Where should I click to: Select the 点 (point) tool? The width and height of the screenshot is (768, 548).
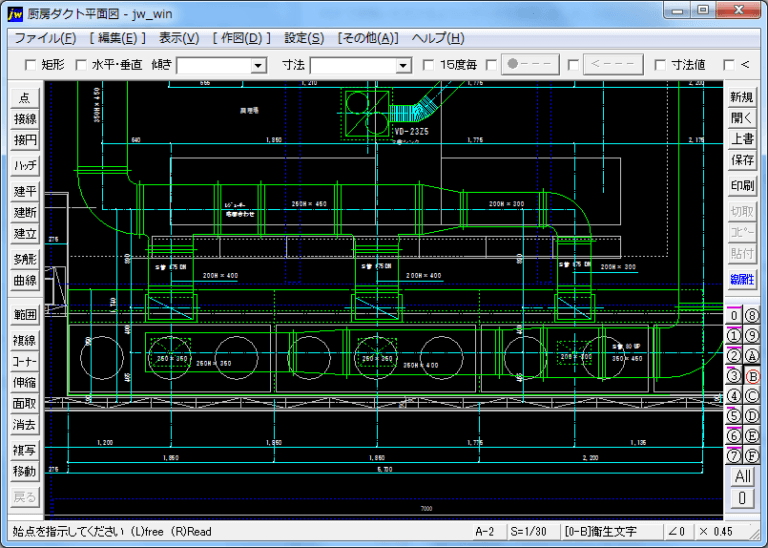(24, 98)
